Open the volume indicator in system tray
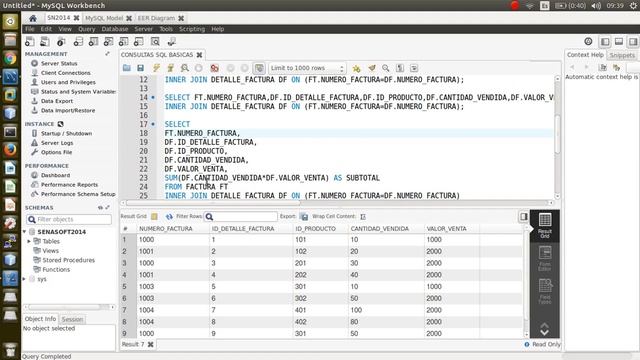This screenshot has height=360, width=640. click(596, 6)
